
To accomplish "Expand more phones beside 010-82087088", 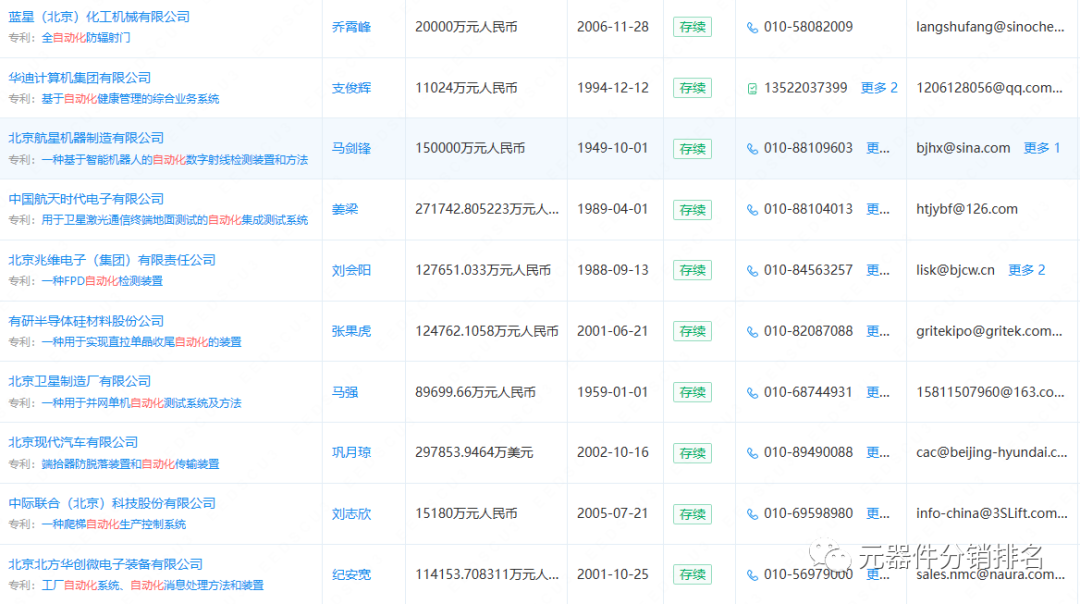I will click(x=878, y=331).
